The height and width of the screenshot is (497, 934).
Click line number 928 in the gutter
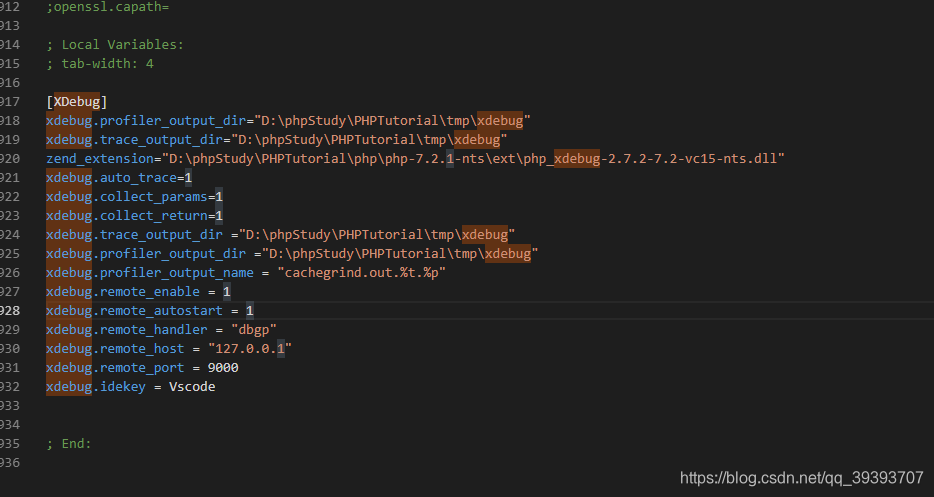pos(10,310)
